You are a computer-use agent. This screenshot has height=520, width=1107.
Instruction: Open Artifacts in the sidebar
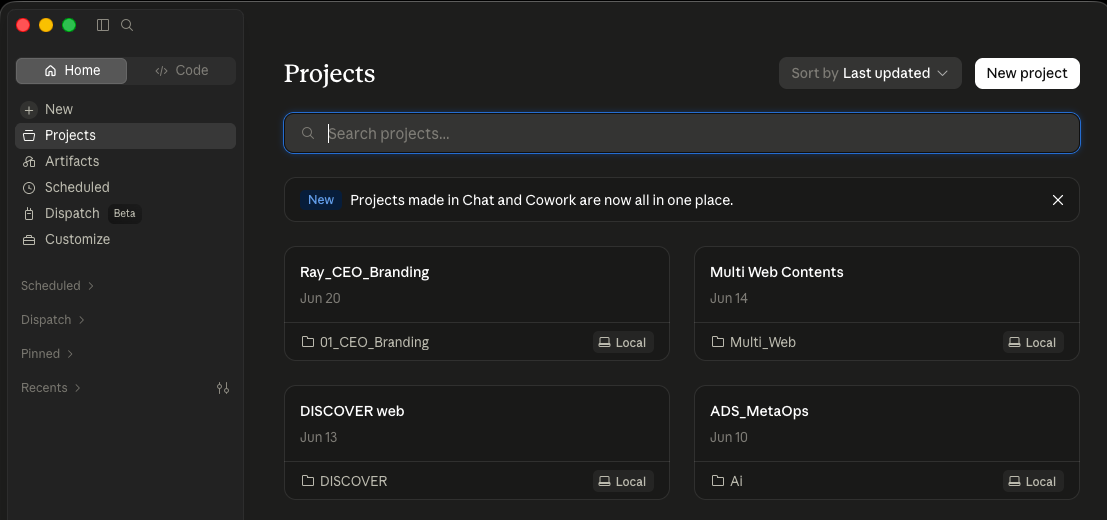click(x=126, y=162)
